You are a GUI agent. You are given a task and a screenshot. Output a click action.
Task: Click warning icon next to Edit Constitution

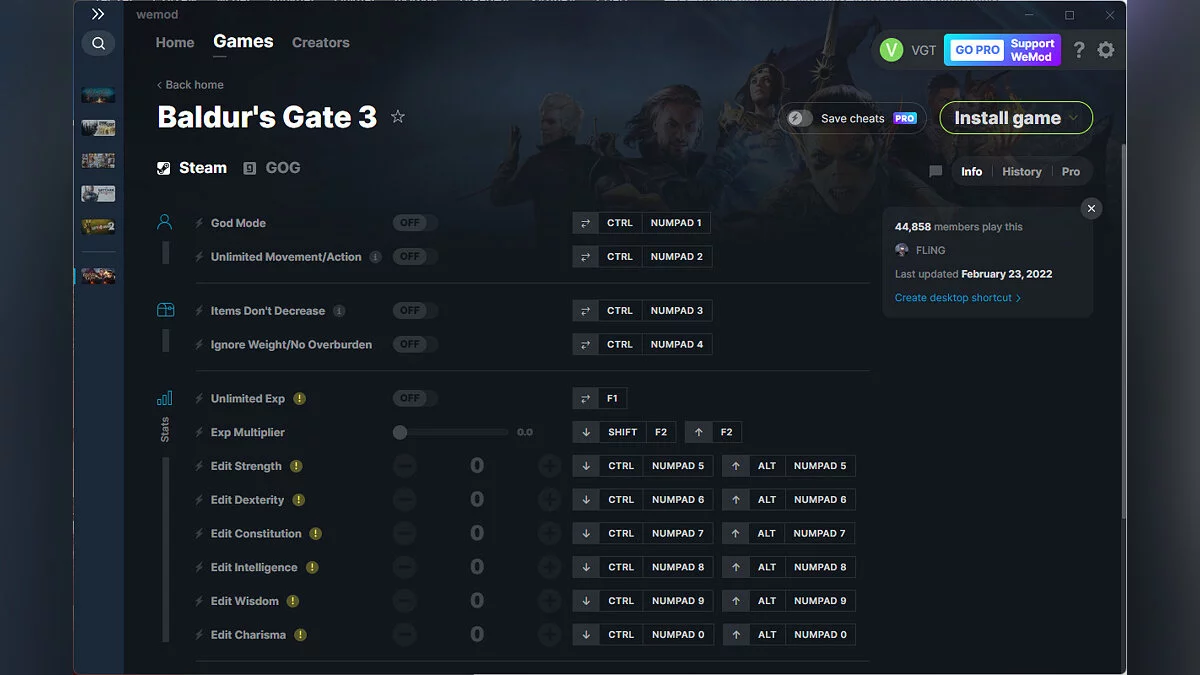coord(316,534)
